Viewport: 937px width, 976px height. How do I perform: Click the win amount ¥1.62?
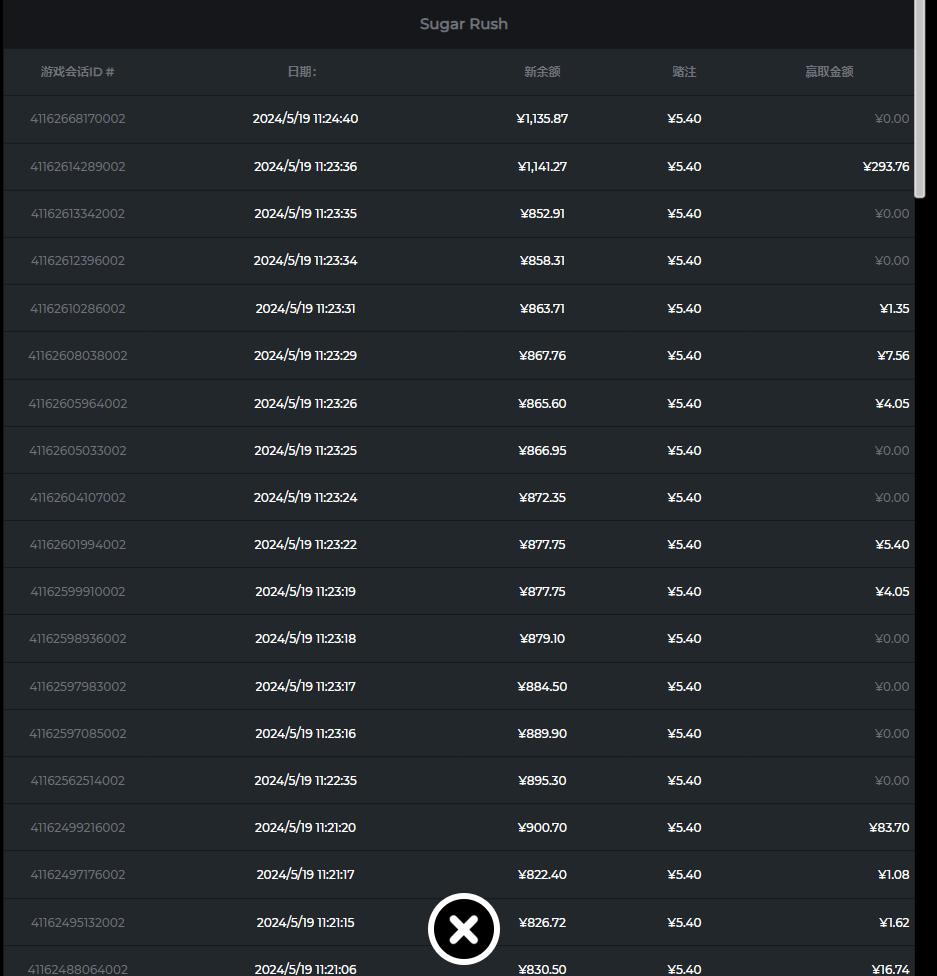click(894, 922)
